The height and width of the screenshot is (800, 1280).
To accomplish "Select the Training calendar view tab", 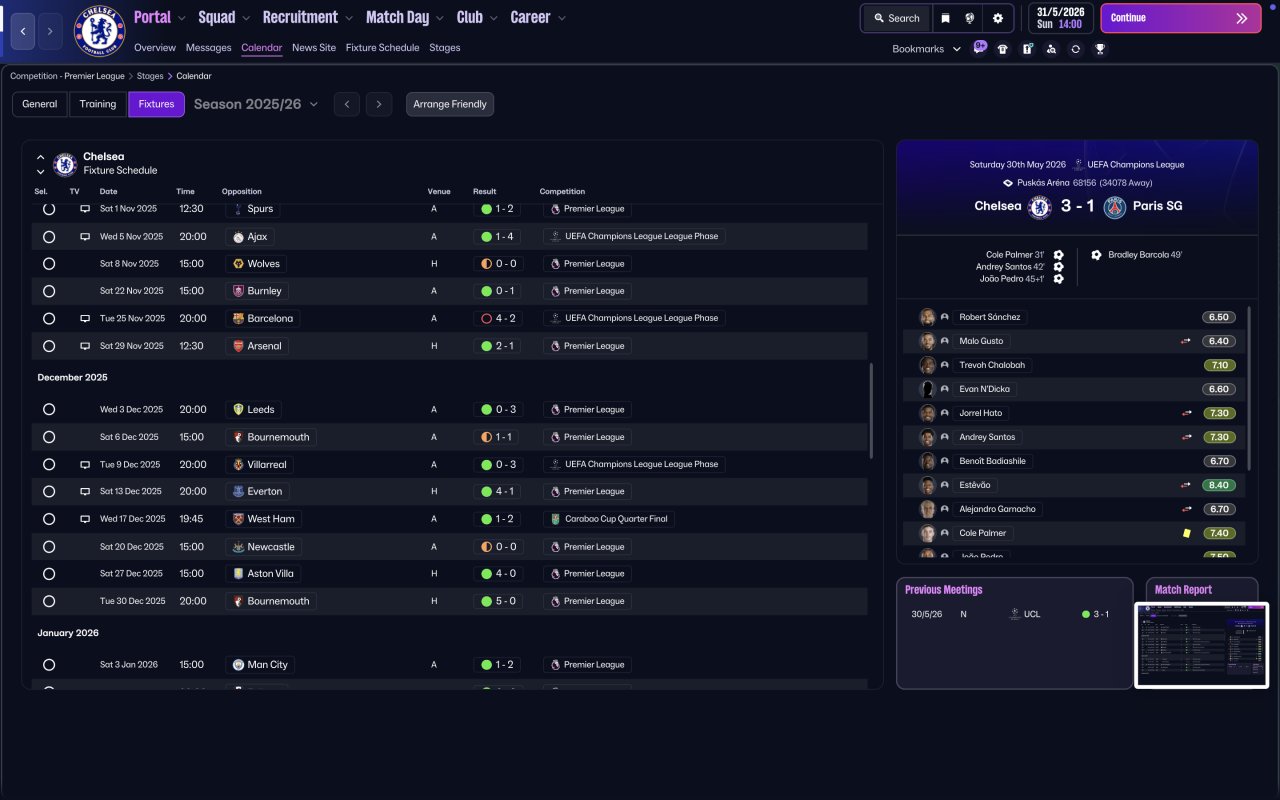I will [98, 104].
